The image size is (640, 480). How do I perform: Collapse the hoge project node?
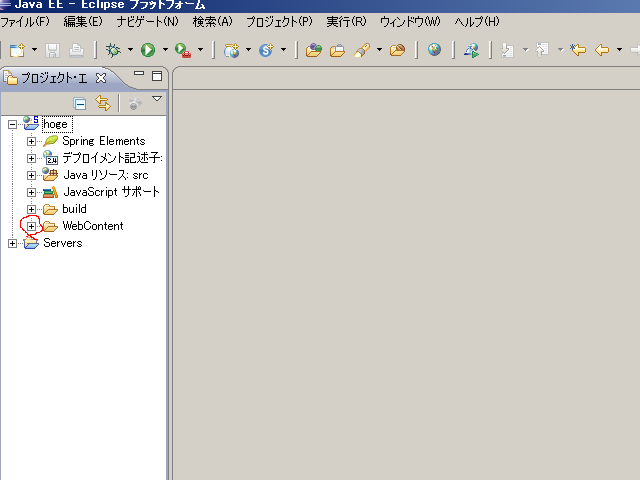[12, 124]
